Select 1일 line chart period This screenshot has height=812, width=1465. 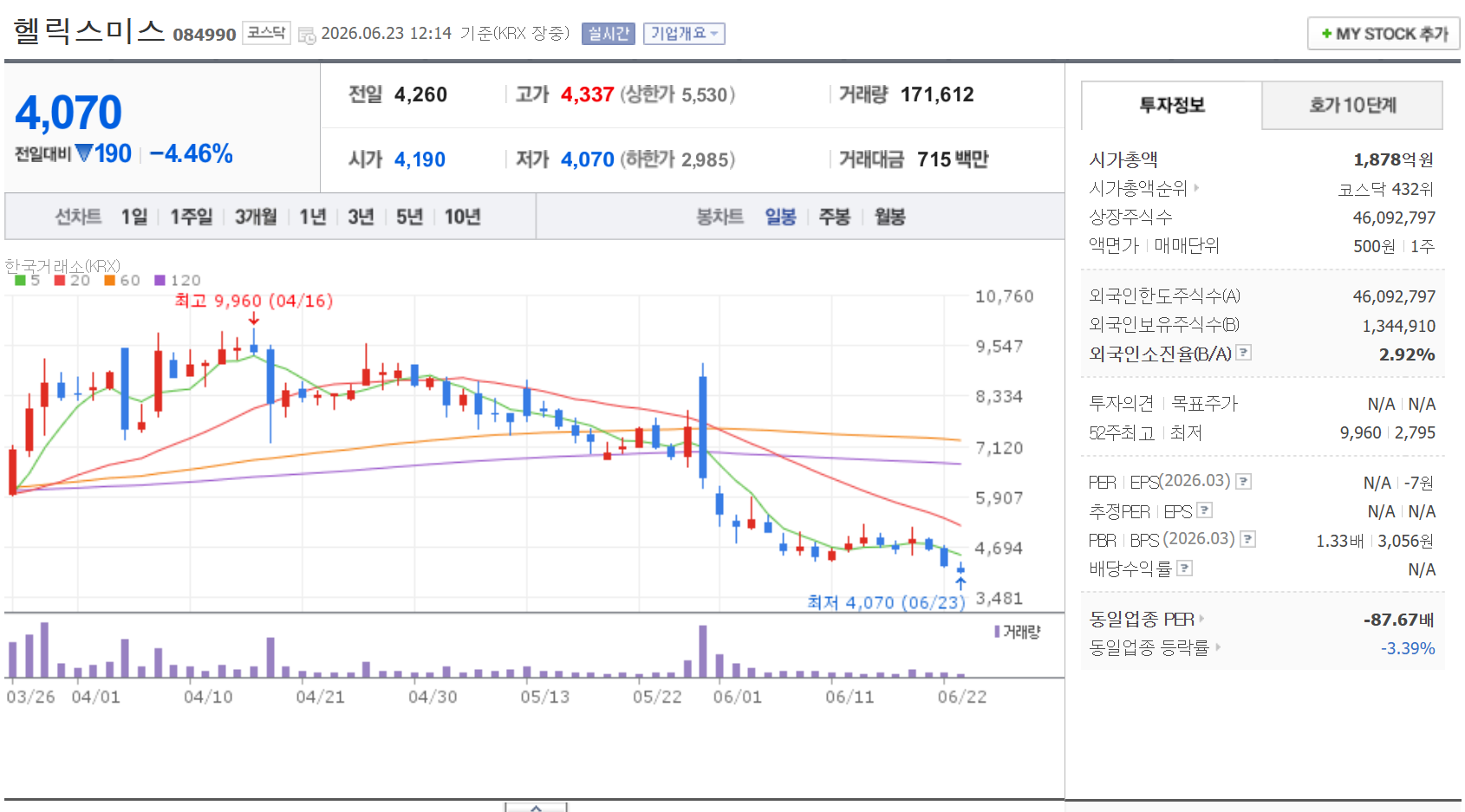[134, 217]
